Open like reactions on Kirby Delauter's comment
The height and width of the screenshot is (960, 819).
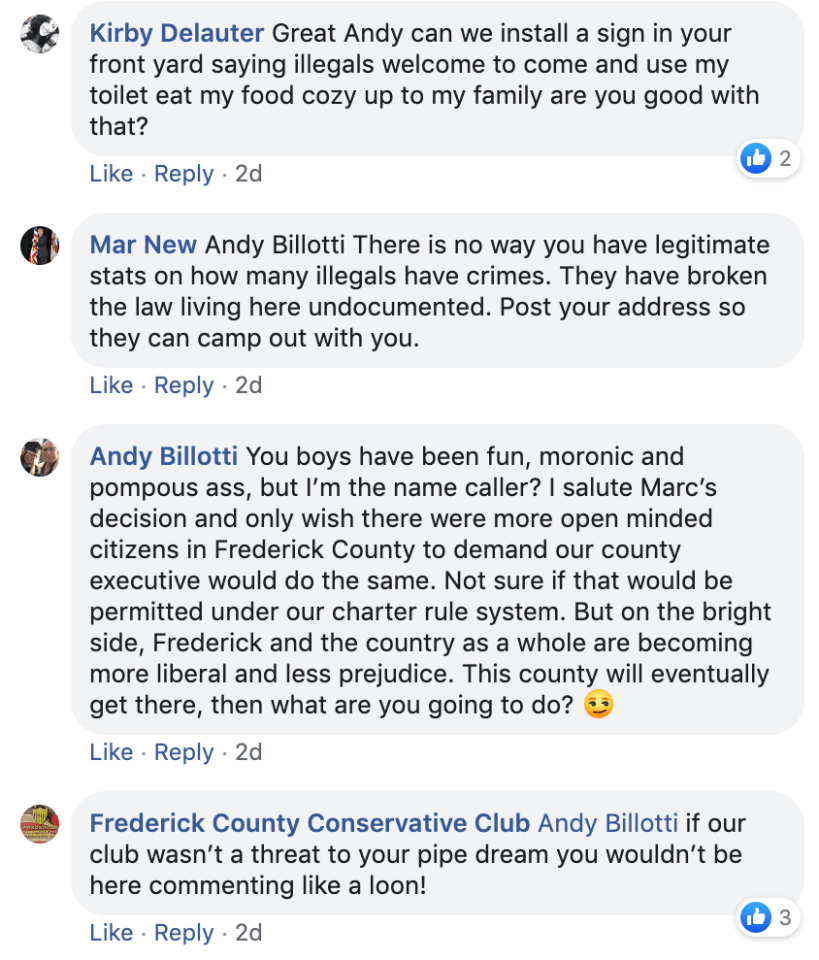[x=769, y=158]
